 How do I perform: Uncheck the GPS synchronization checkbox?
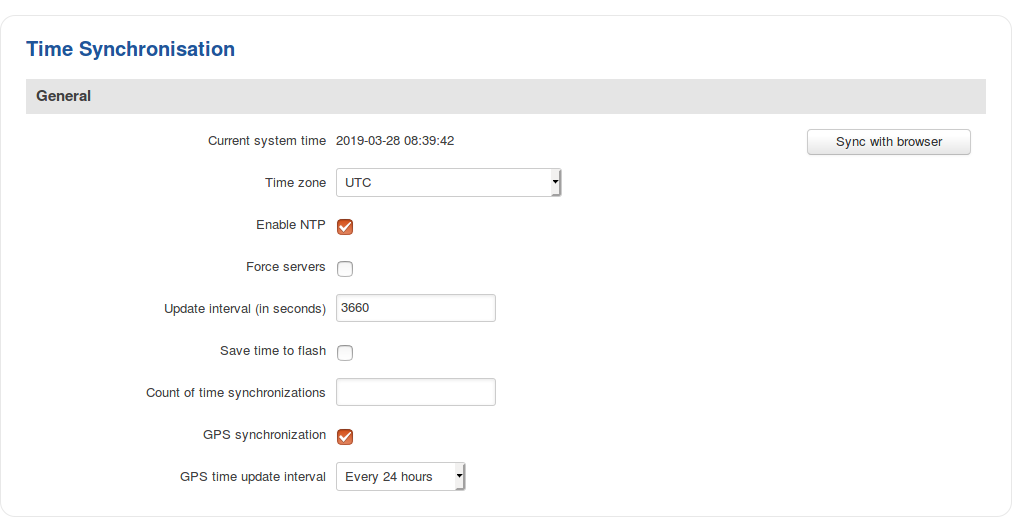click(345, 436)
